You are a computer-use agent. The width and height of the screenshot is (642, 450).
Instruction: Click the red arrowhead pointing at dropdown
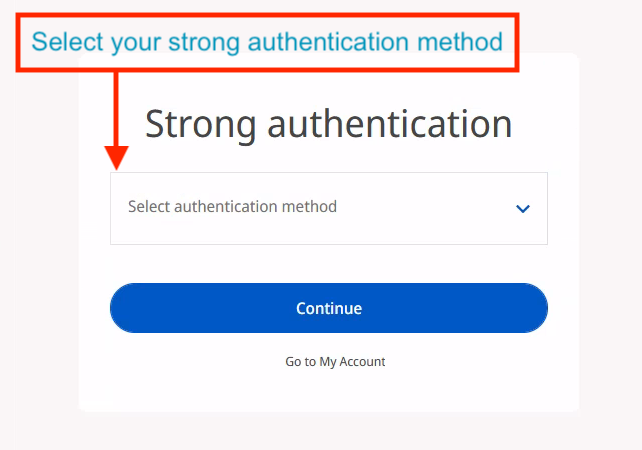coord(117,158)
